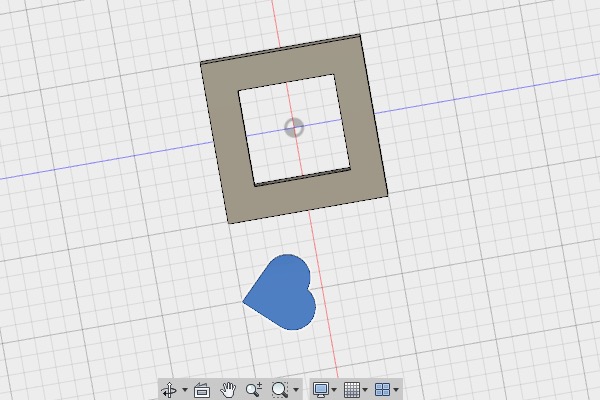Expand the Viewports dropdown arrow
Screen dimensions: 600x400
(396, 390)
